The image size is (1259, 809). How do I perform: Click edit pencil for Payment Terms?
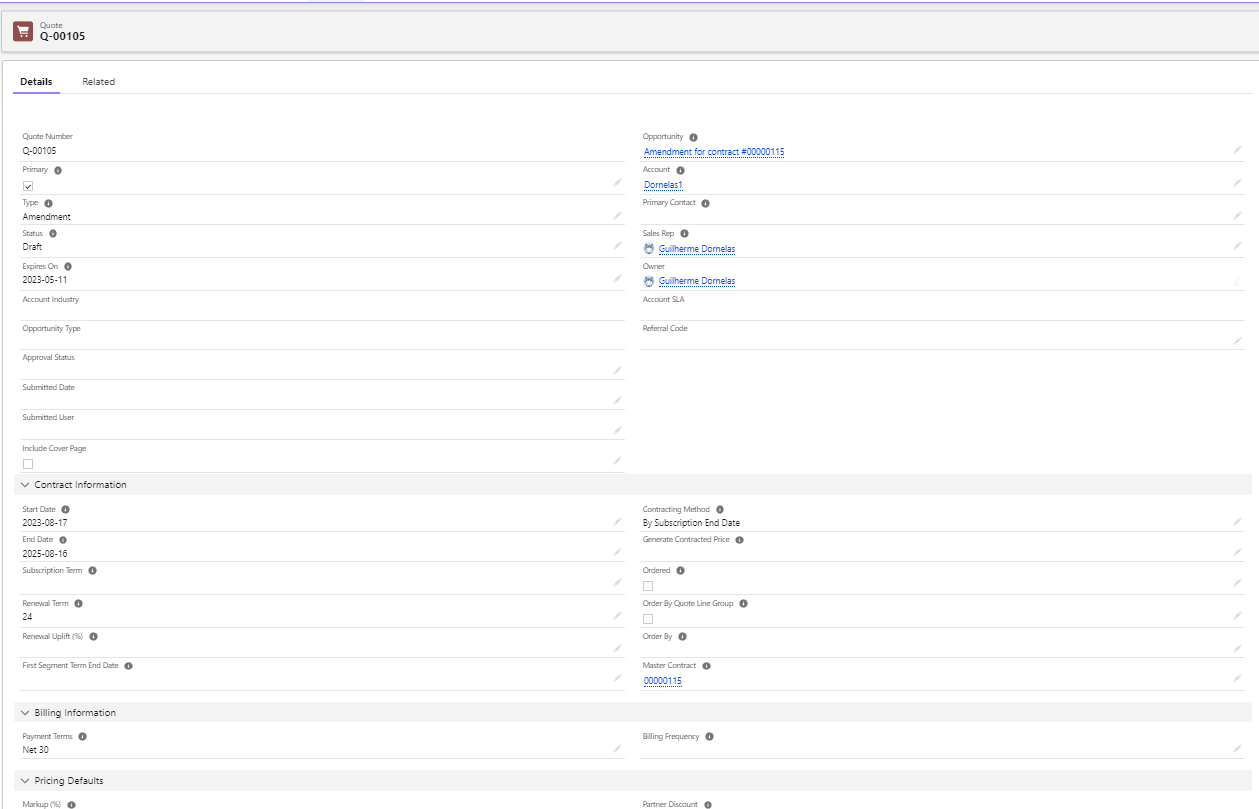click(617, 748)
